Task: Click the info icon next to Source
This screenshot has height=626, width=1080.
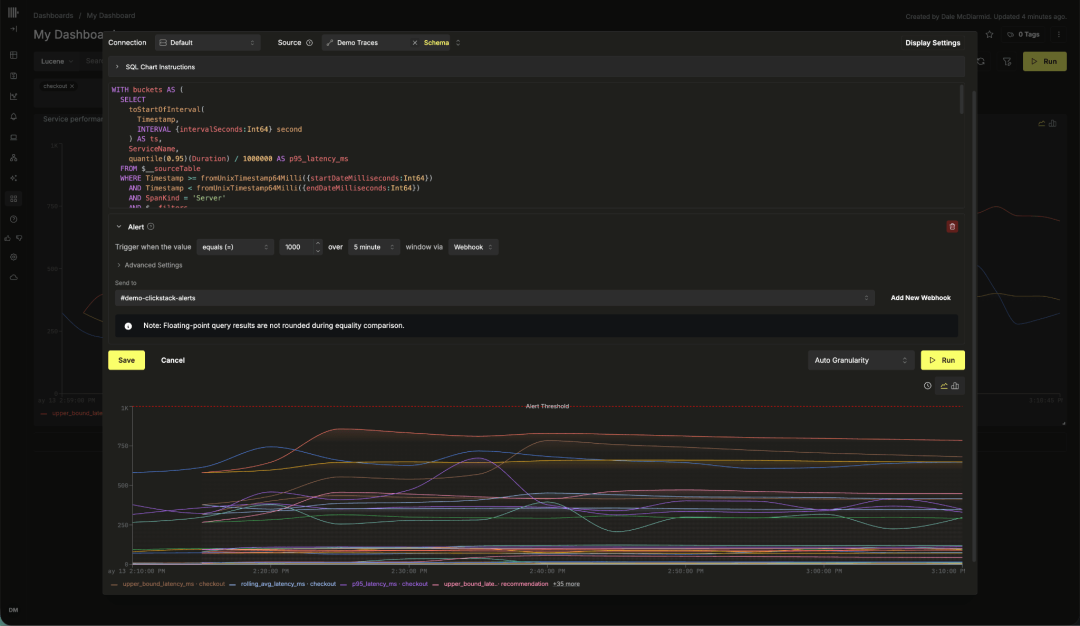Action: (x=309, y=43)
